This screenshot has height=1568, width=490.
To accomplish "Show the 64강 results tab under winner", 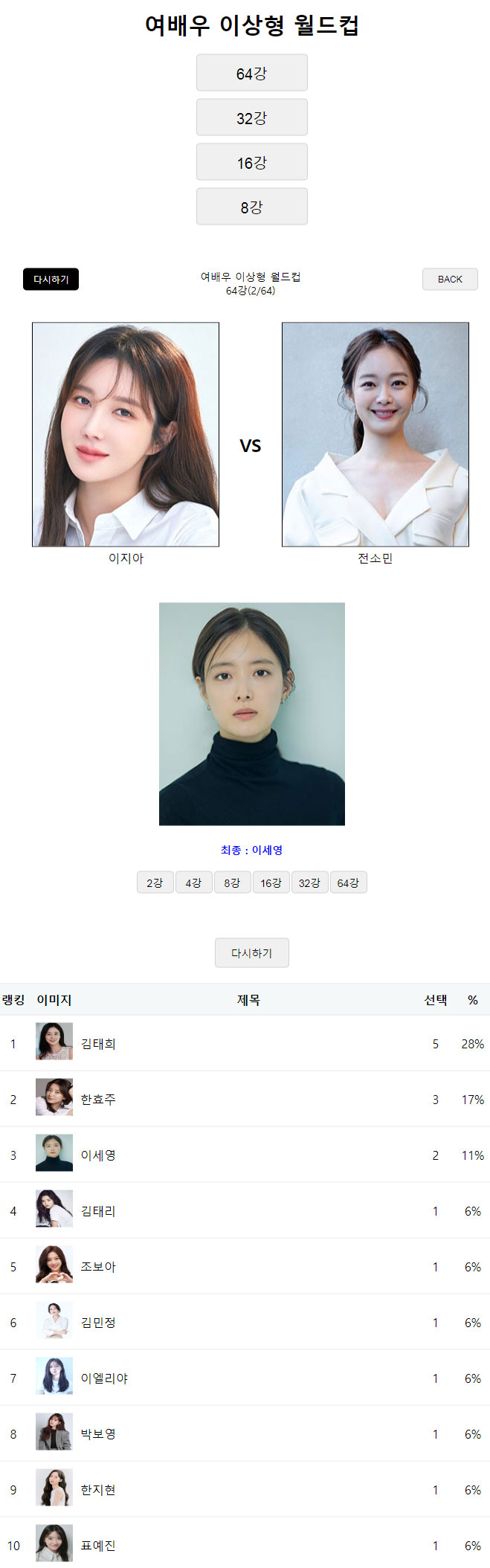I will (x=348, y=883).
